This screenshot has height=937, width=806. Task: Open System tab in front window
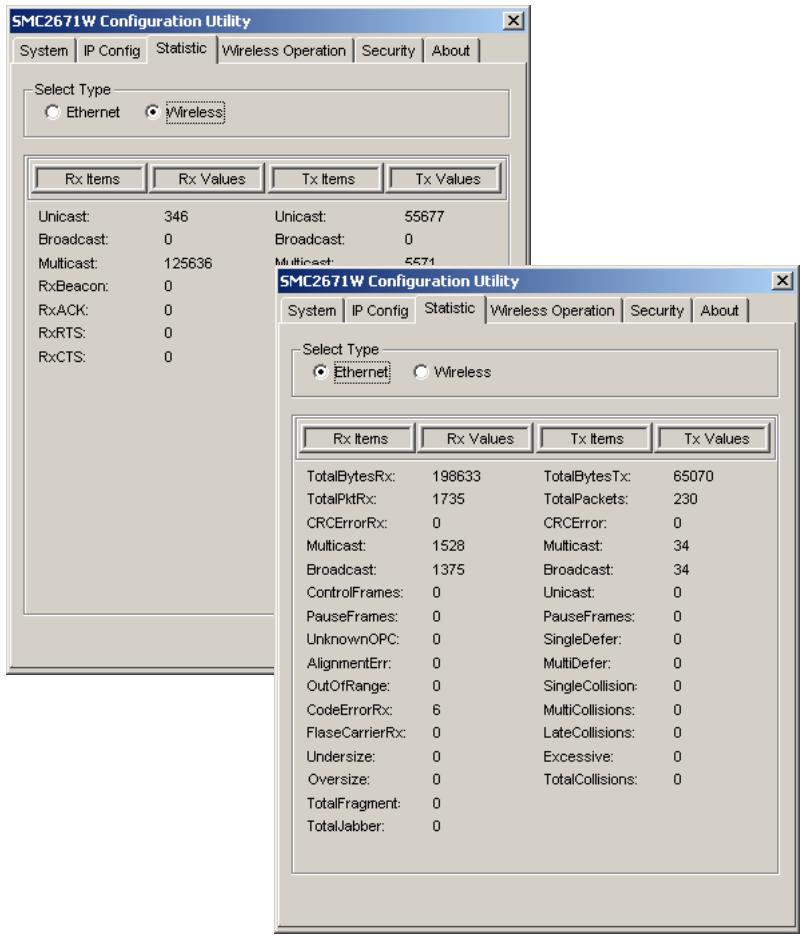point(311,311)
